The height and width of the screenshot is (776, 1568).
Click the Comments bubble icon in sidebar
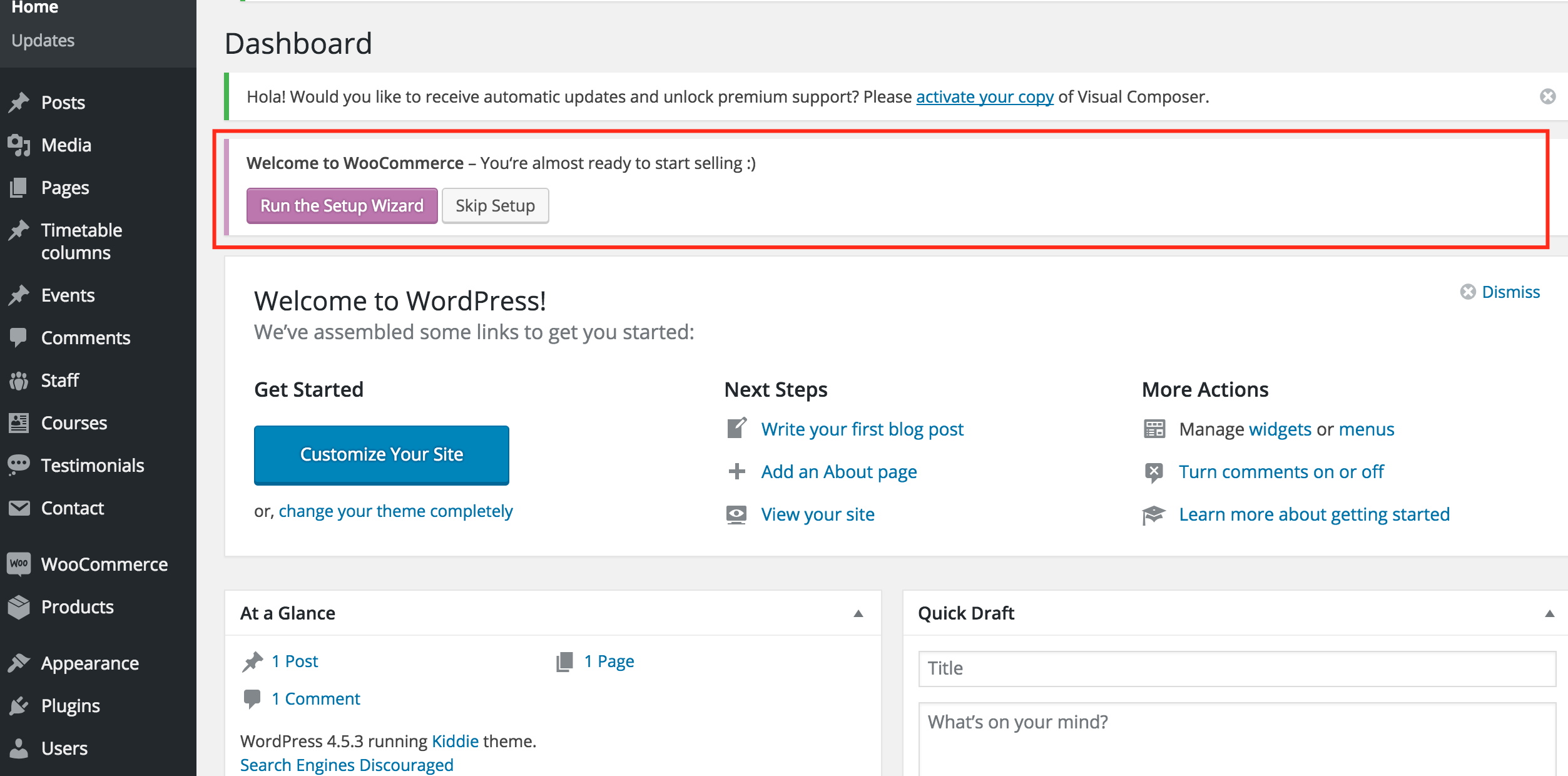click(19, 338)
